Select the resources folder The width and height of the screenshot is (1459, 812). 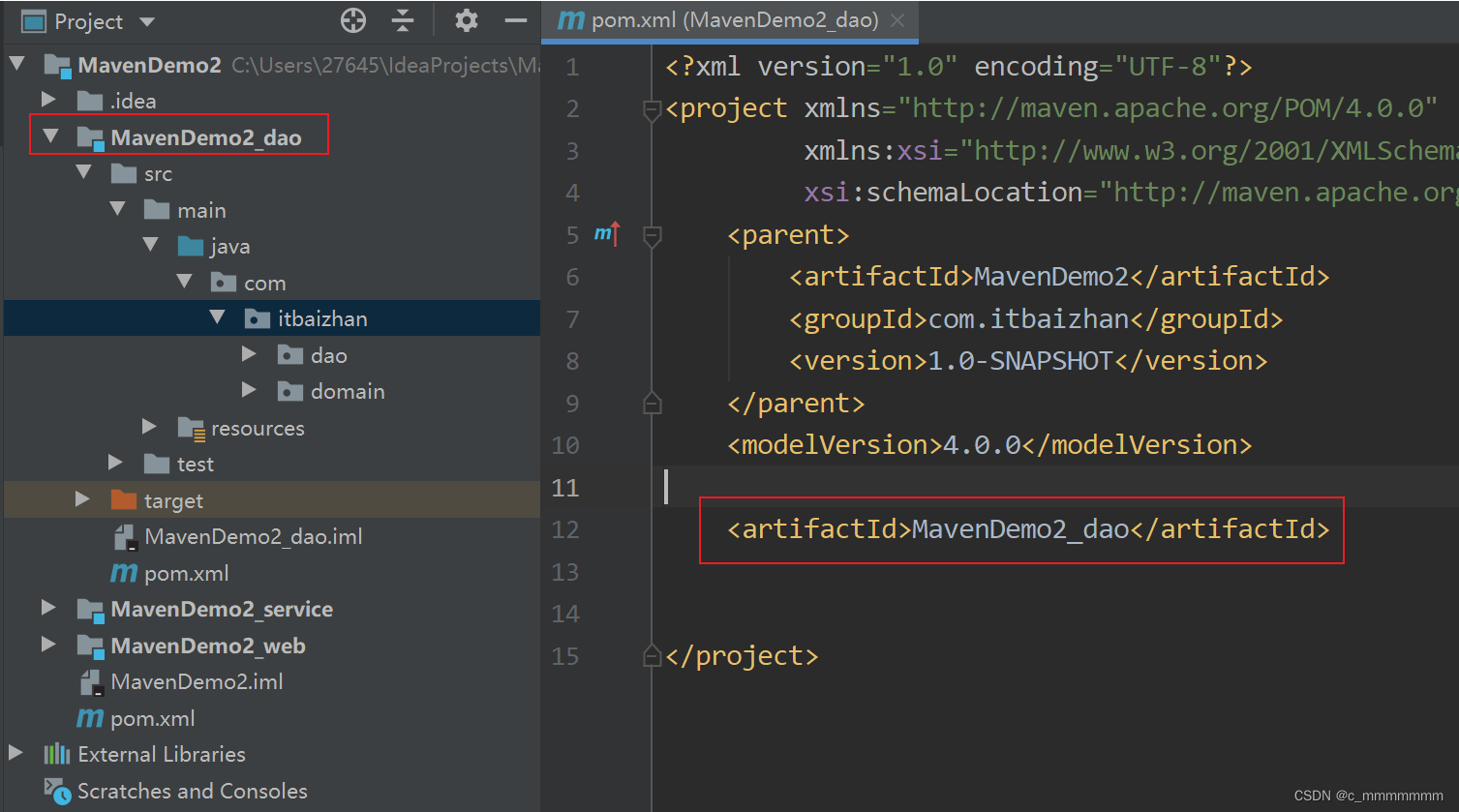pyautogui.click(x=258, y=428)
